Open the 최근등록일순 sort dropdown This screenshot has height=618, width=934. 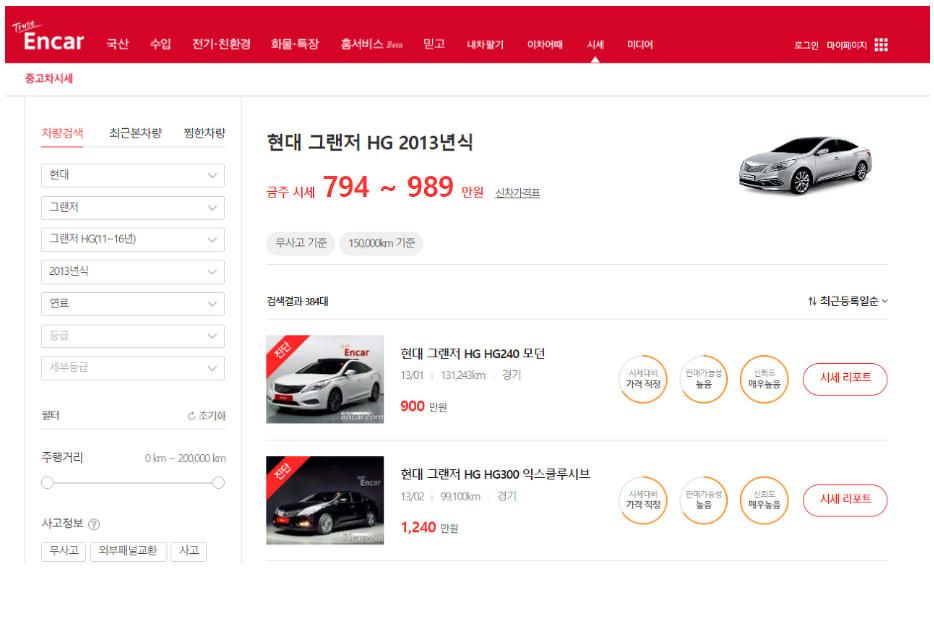(x=848, y=301)
